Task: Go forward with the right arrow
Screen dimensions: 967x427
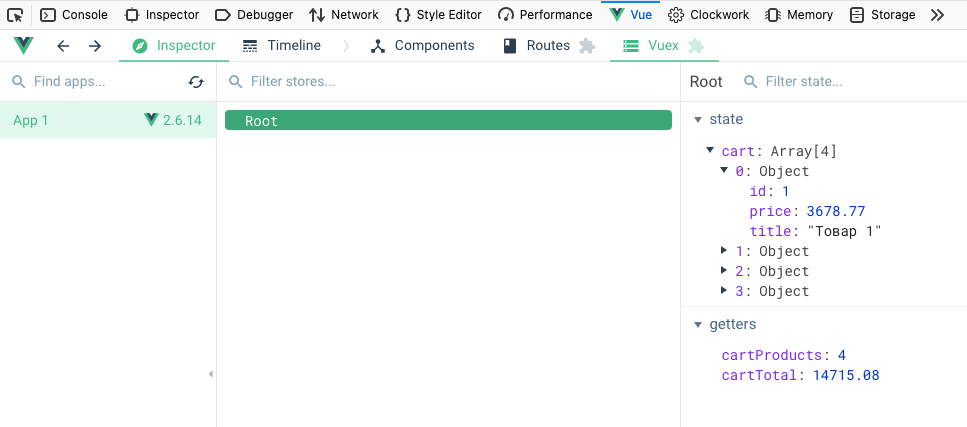Action: point(94,46)
